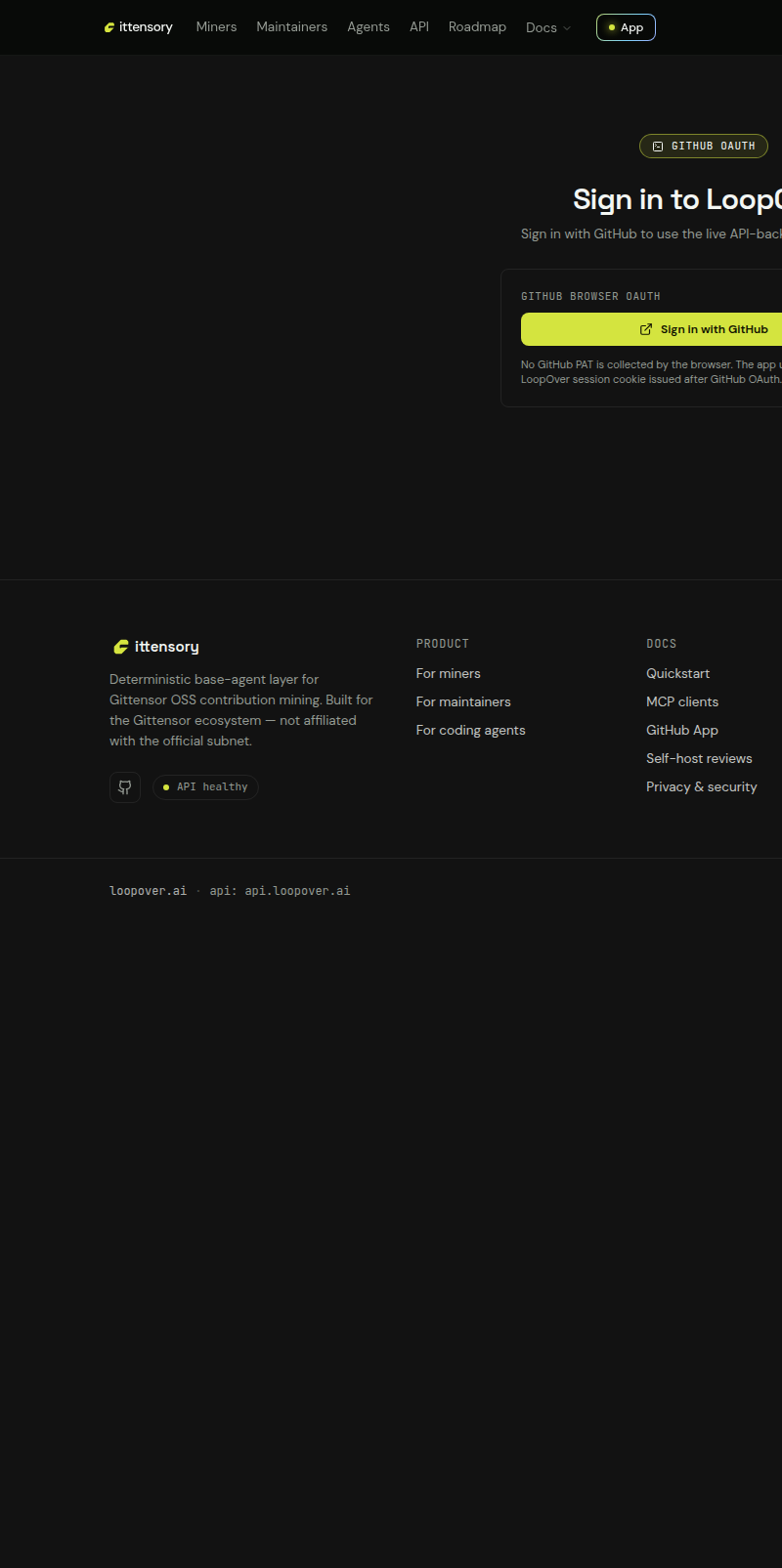Open the 'MCP clients' docs link
782x1568 pixels.
(682, 701)
